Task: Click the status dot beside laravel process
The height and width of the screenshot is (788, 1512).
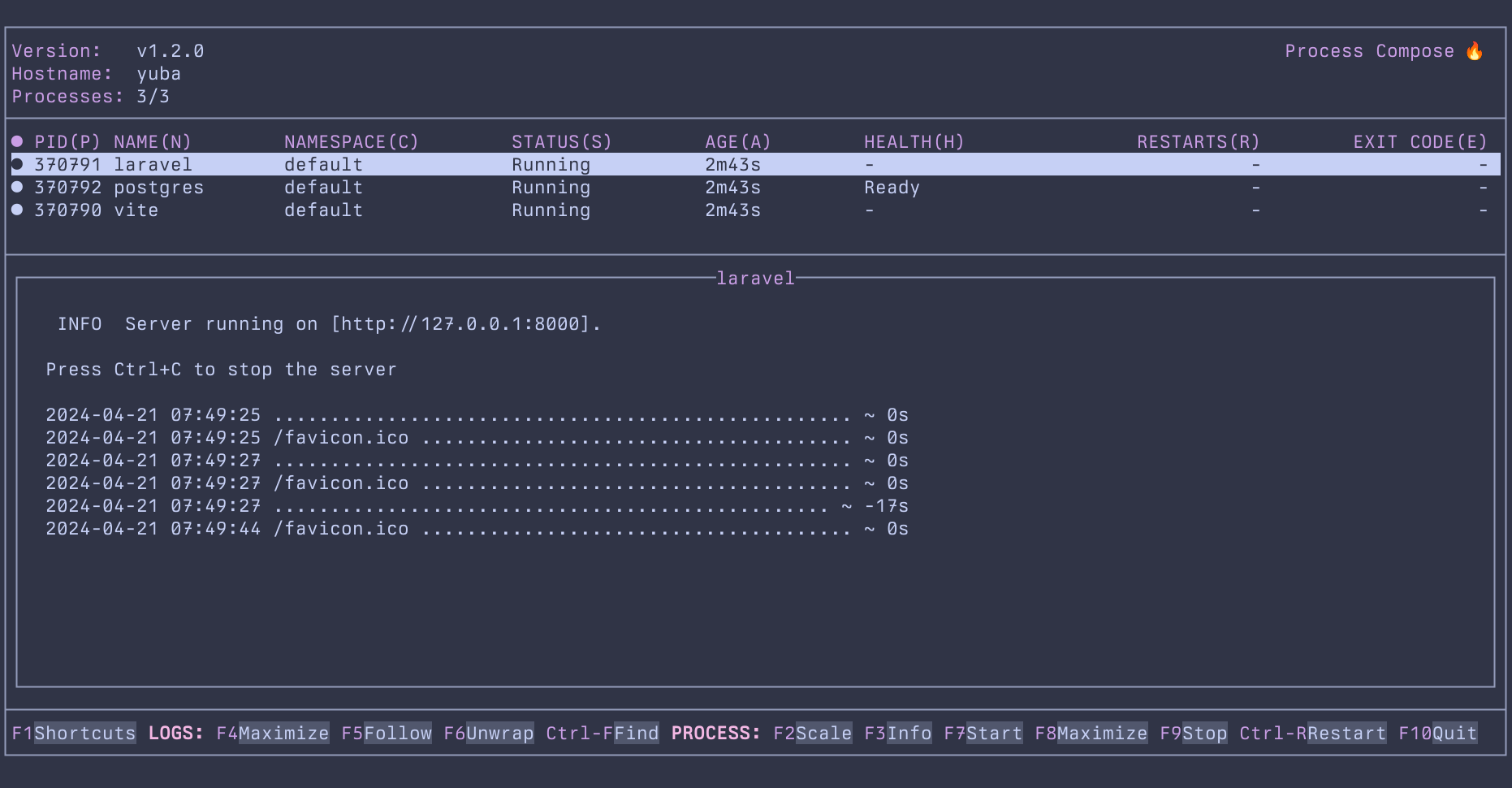Action: pyautogui.click(x=17, y=164)
